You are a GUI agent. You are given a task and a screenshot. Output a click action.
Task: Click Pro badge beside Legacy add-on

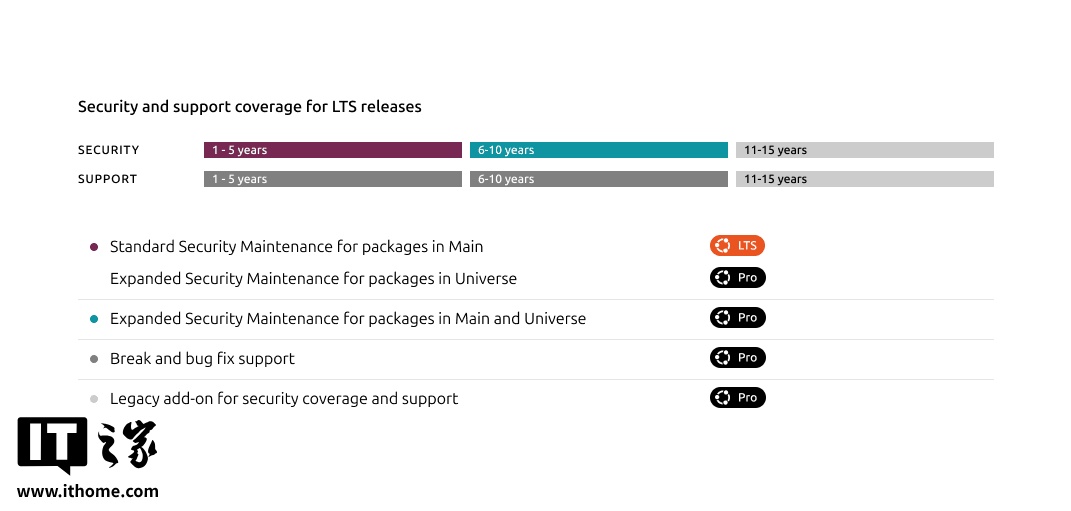click(737, 398)
